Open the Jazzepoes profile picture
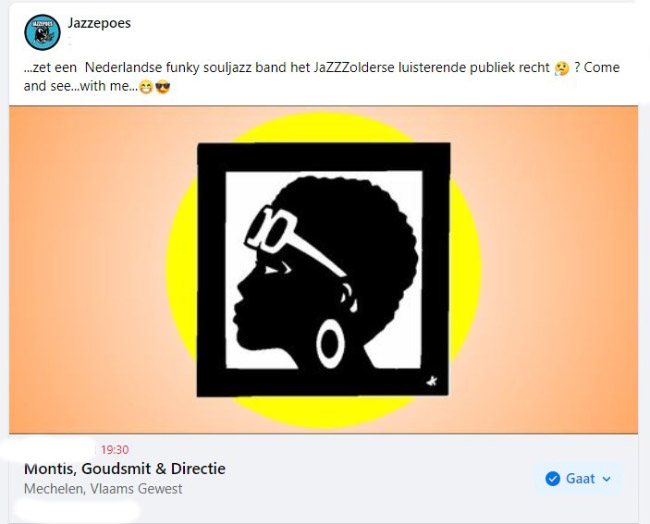The height and width of the screenshot is (524, 650). [x=42, y=32]
